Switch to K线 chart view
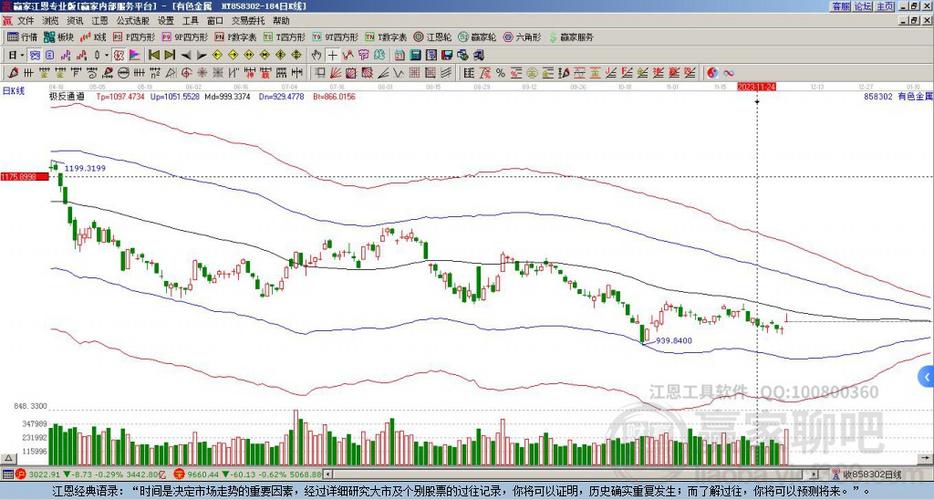 [92, 37]
